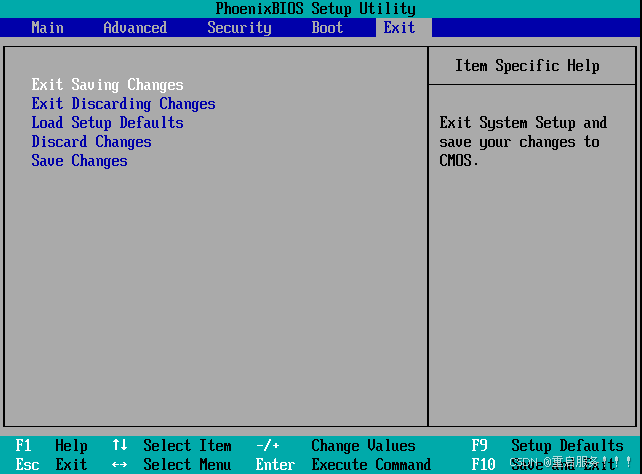Screen dimensions: 642x474
Task: Click the Esc Exit legend
Action: (x=51, y=465)
